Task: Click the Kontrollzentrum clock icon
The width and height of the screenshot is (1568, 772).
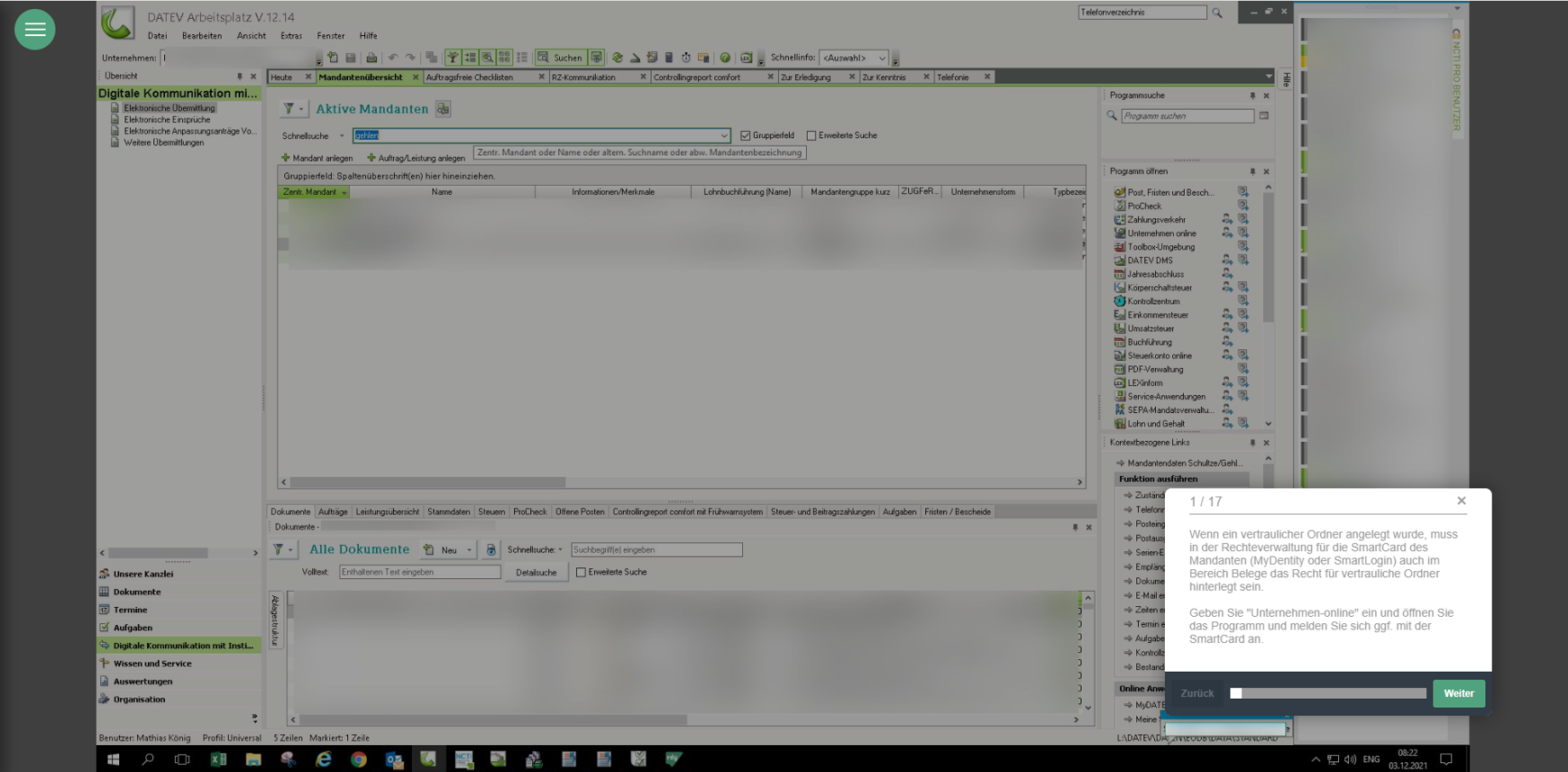Action: point(1120,301)
